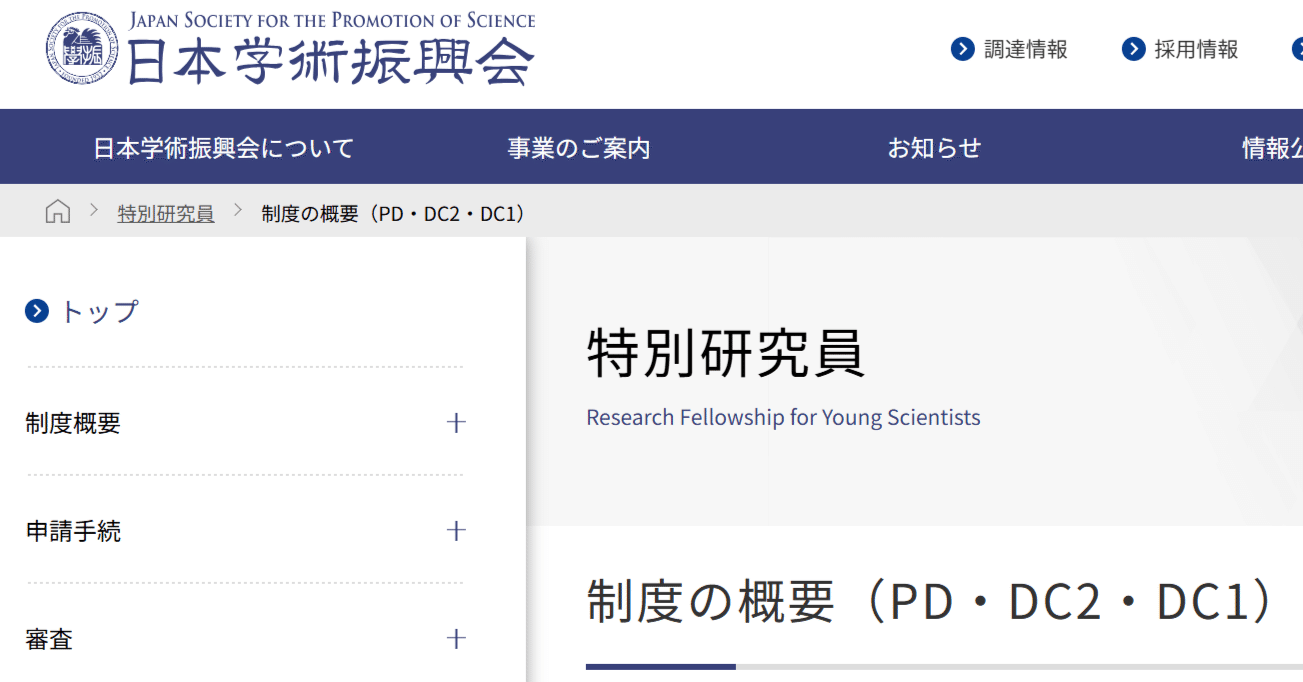The width and height of the screenshot is (1303, 682).
Task: Click the arrow icon beside 採用情報
Action: click(x=1133, y=49)
